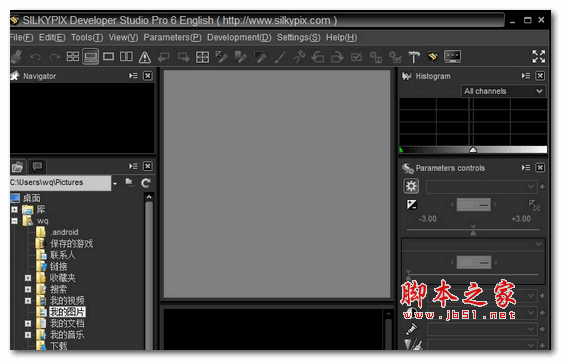Rotate image right with toolbar icon

tap(337, 57)
